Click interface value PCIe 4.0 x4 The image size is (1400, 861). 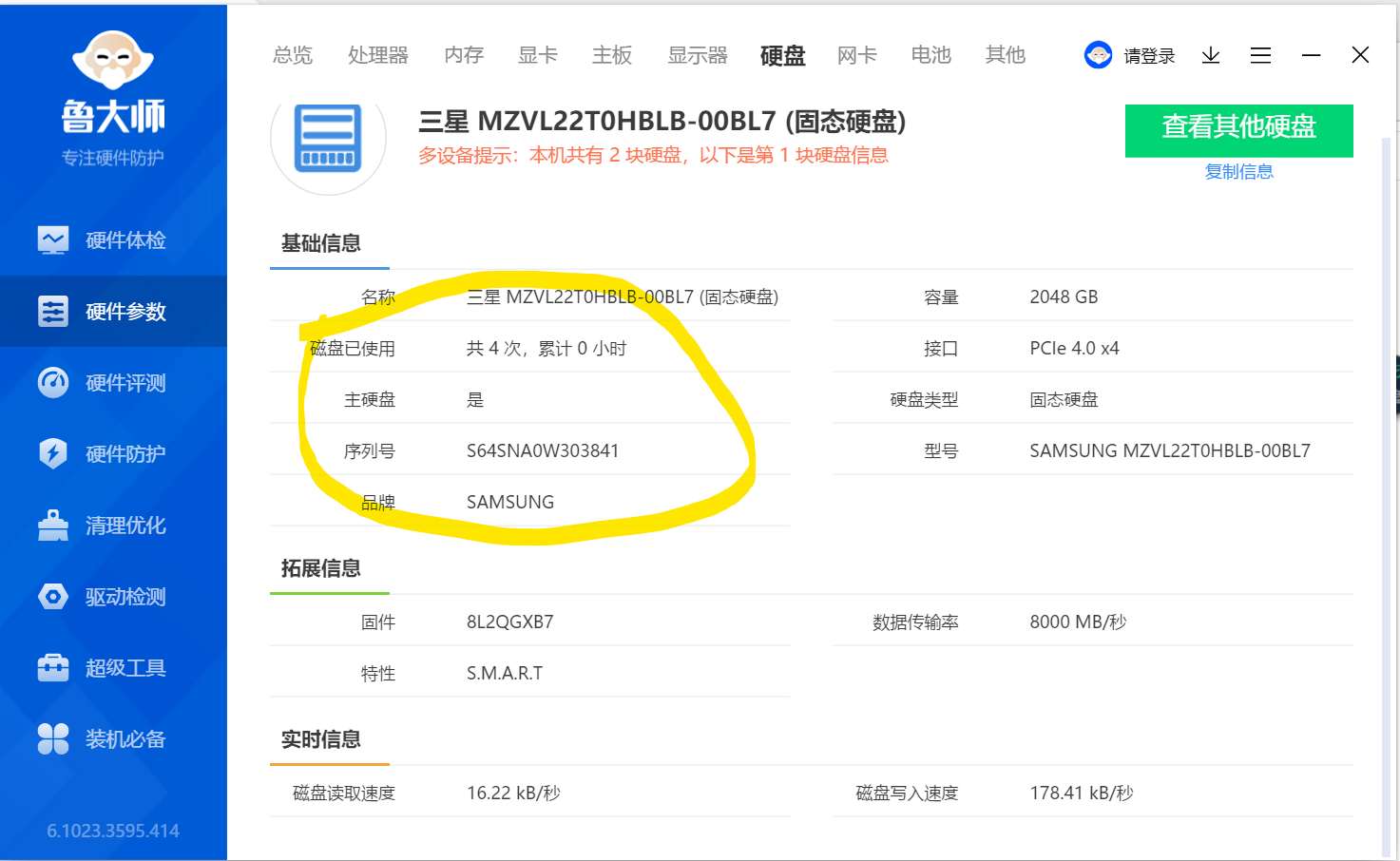coord(1074,348)
